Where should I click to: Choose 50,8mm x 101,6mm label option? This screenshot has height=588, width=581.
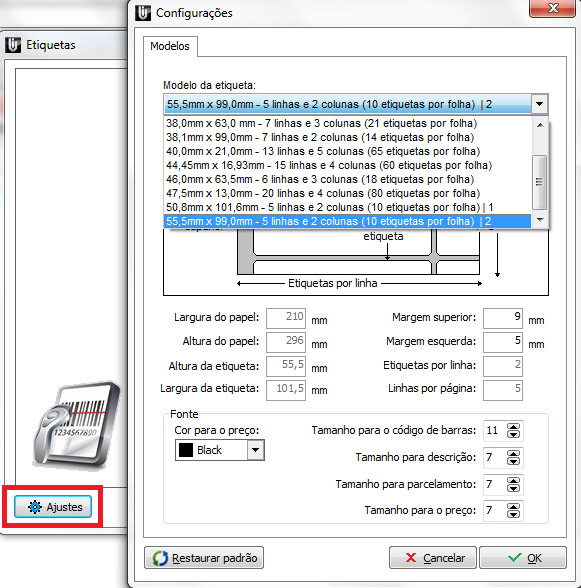330,207
